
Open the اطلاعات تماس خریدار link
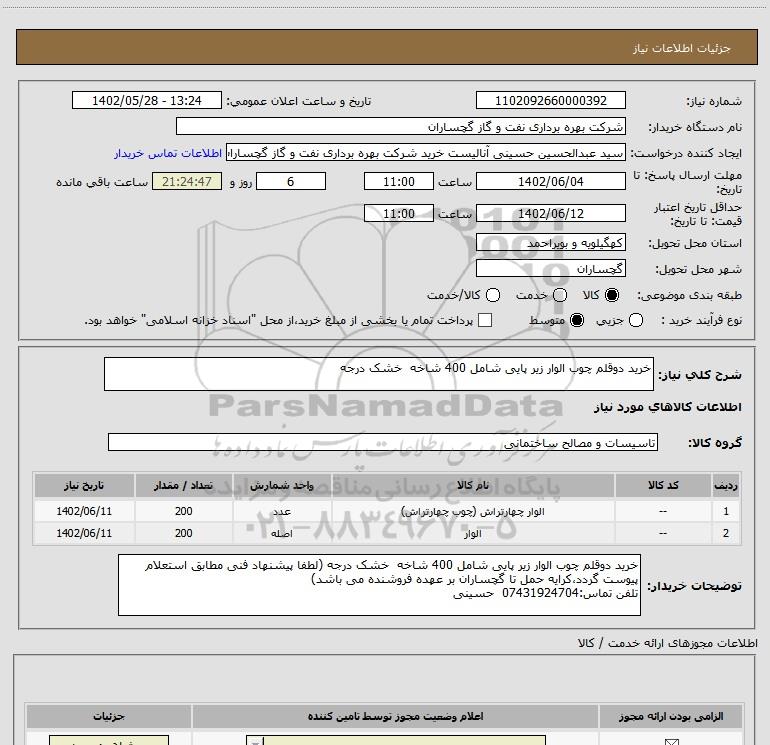tap(168, 153)
